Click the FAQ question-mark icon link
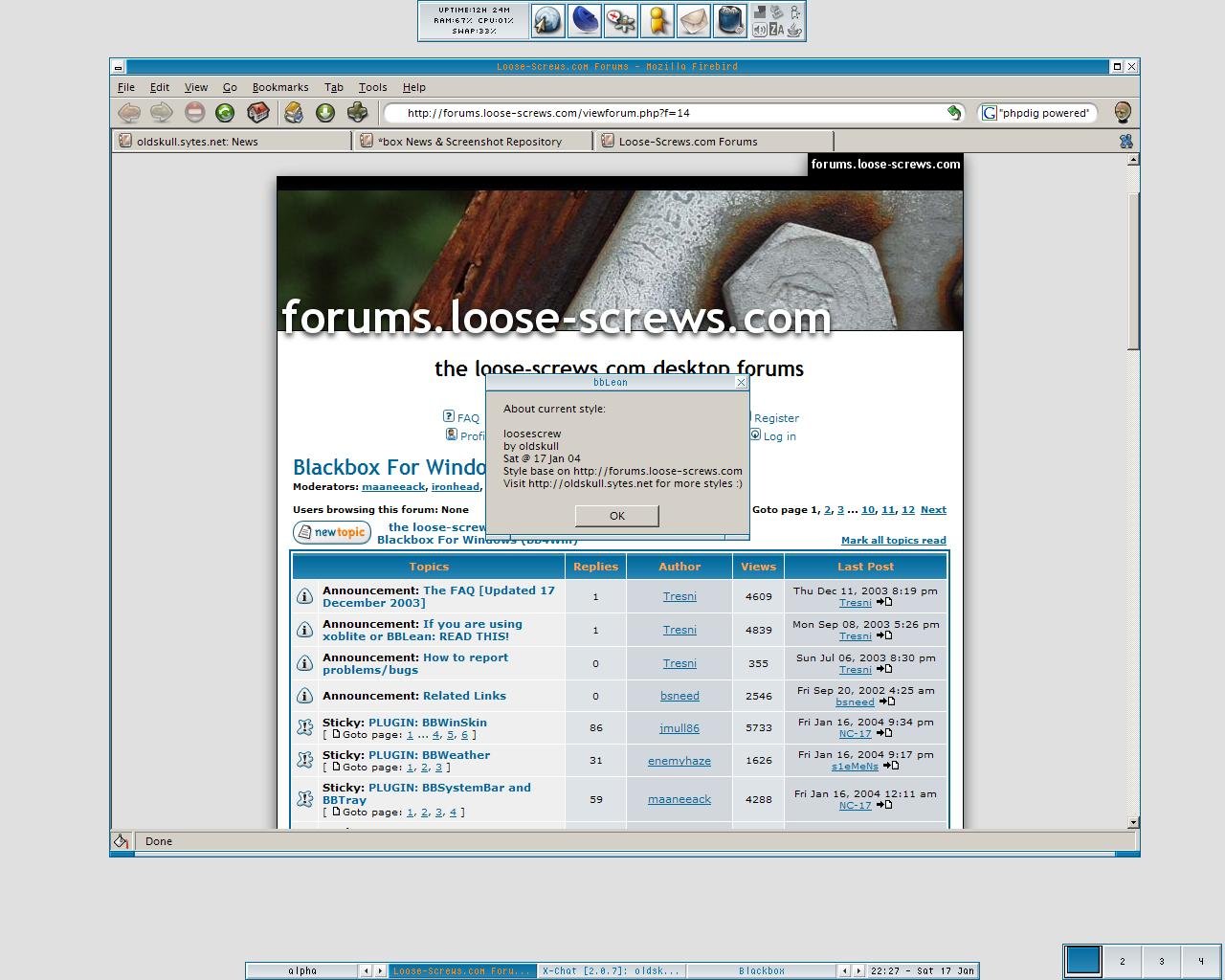 click(x=448, y=416)
